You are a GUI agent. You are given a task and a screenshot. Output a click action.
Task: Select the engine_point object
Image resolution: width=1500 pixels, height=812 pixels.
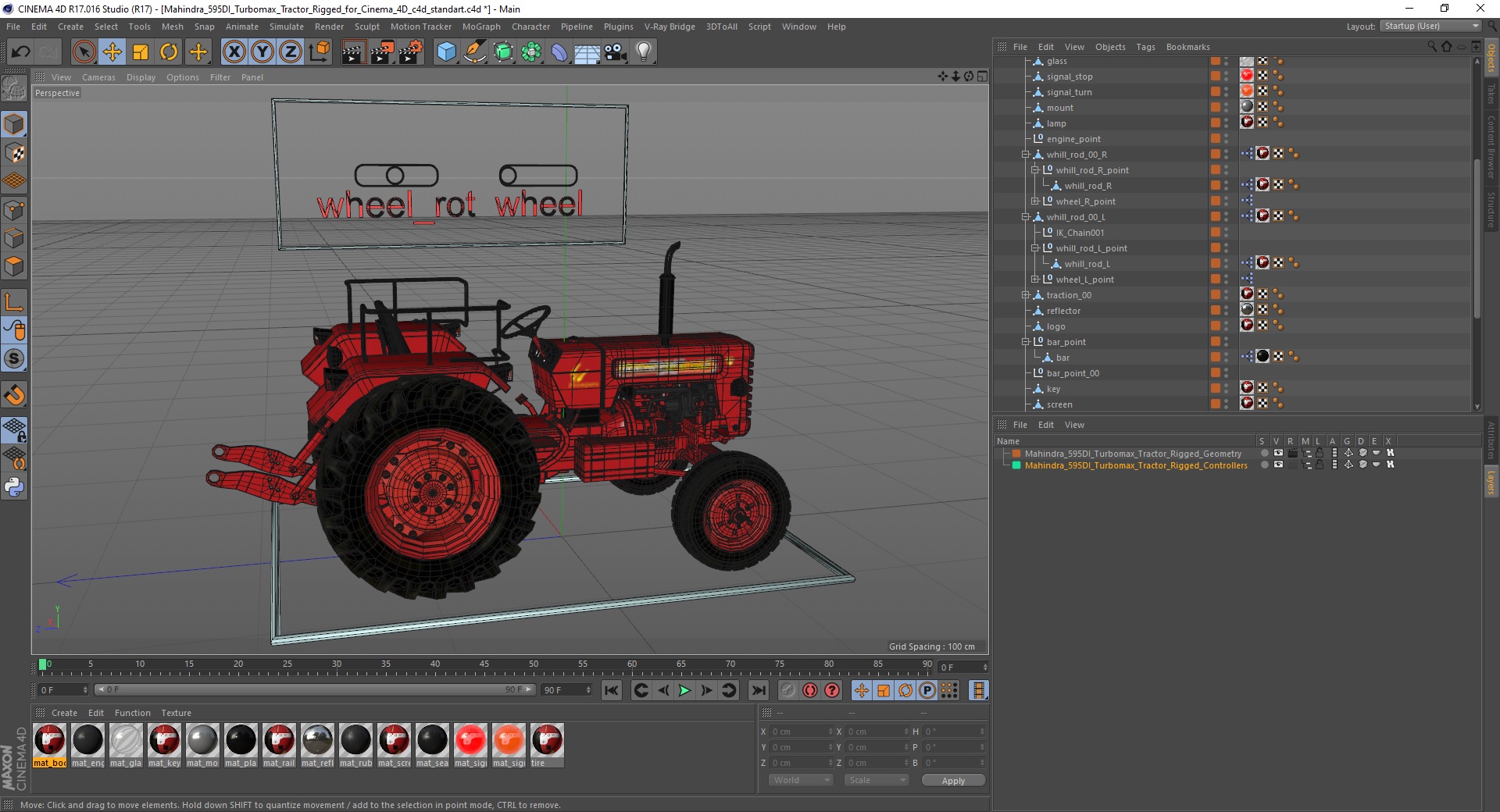click(1073, 139)
